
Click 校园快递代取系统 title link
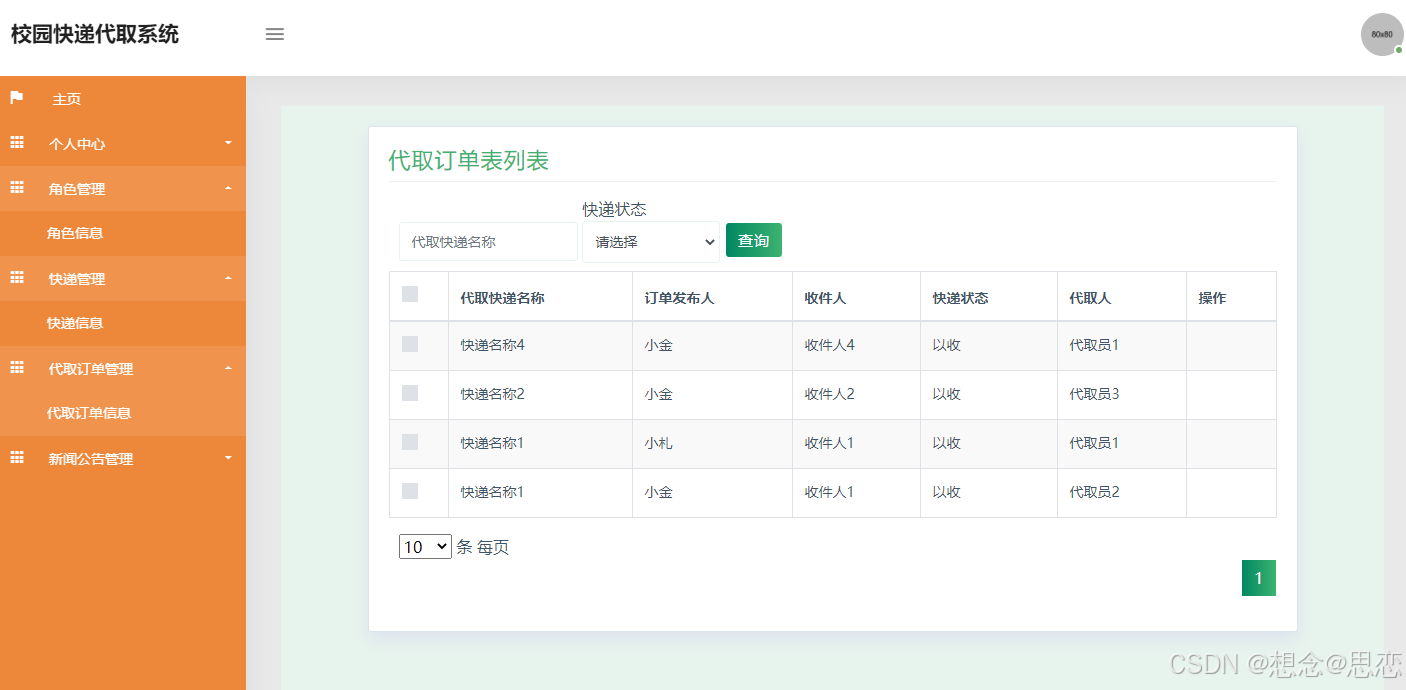point(95,34)
